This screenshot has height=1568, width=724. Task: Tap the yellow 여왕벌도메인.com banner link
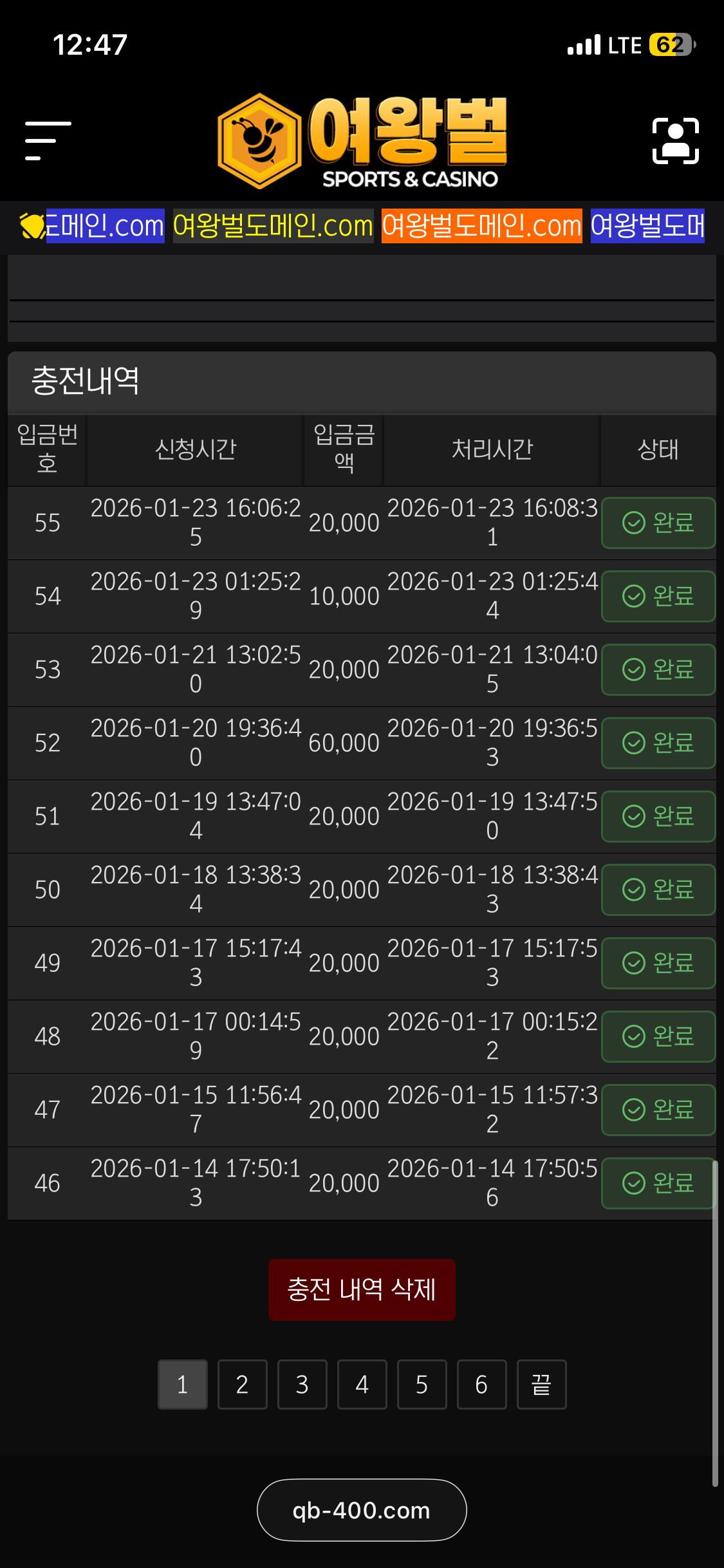tap(273, 226)
